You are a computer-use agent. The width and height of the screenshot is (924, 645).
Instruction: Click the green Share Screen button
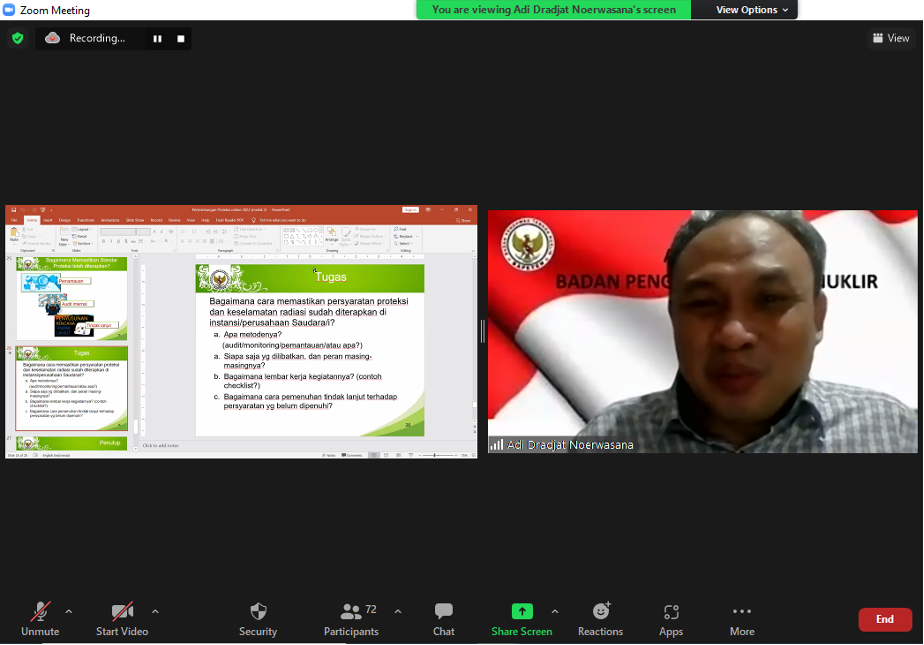[x=522, y=619]
